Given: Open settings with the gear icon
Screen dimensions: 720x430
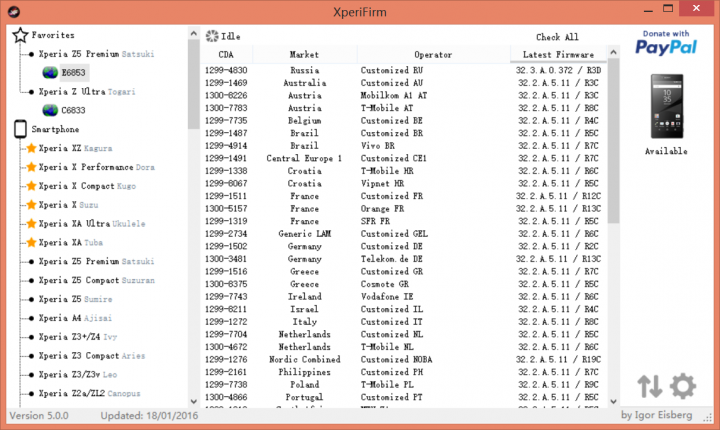Looking at the screenshot, I should 683,386.
